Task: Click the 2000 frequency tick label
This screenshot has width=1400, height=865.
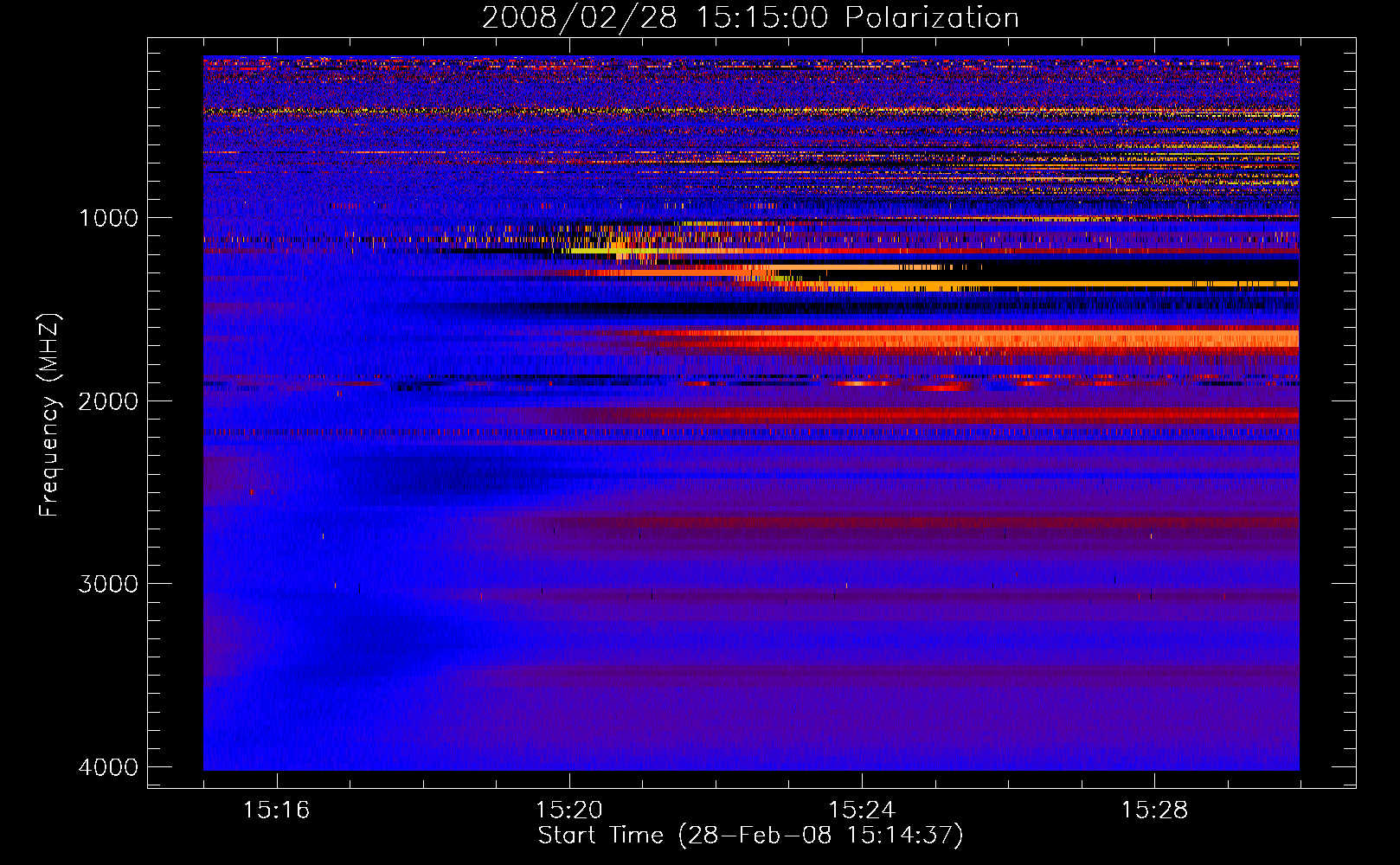Action: (x=108, y=400)
